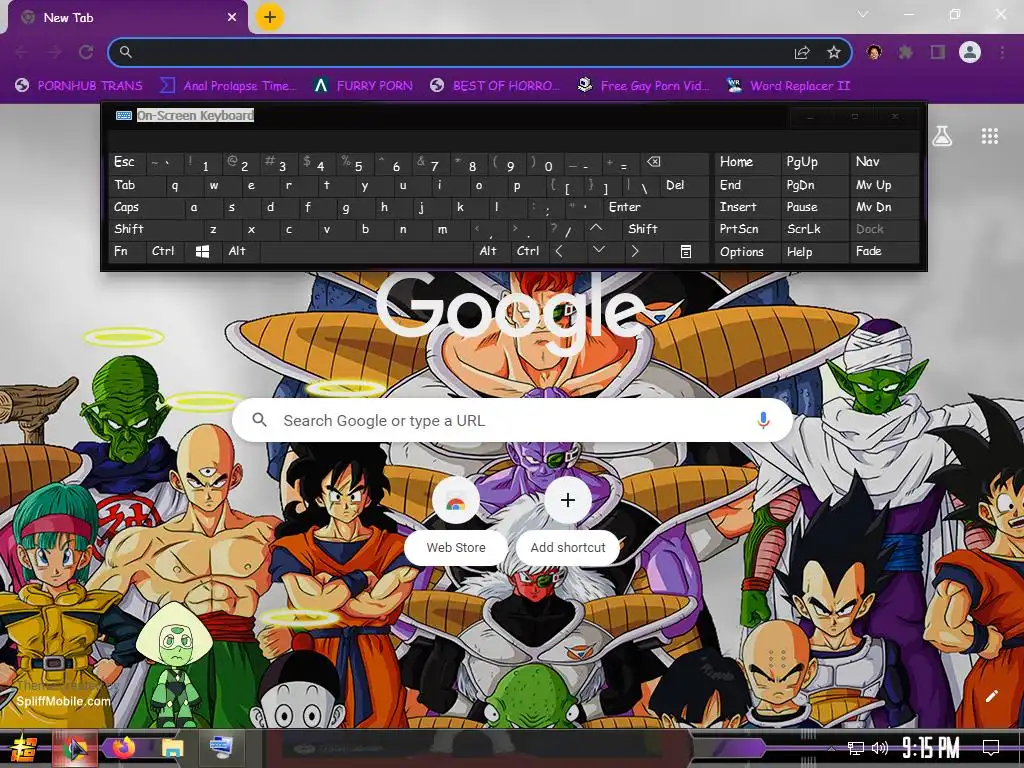The image size is (1024, 768).
Task: Click the Insert key on keyboard
Action: pyautogui.click(x=748, y=207)
